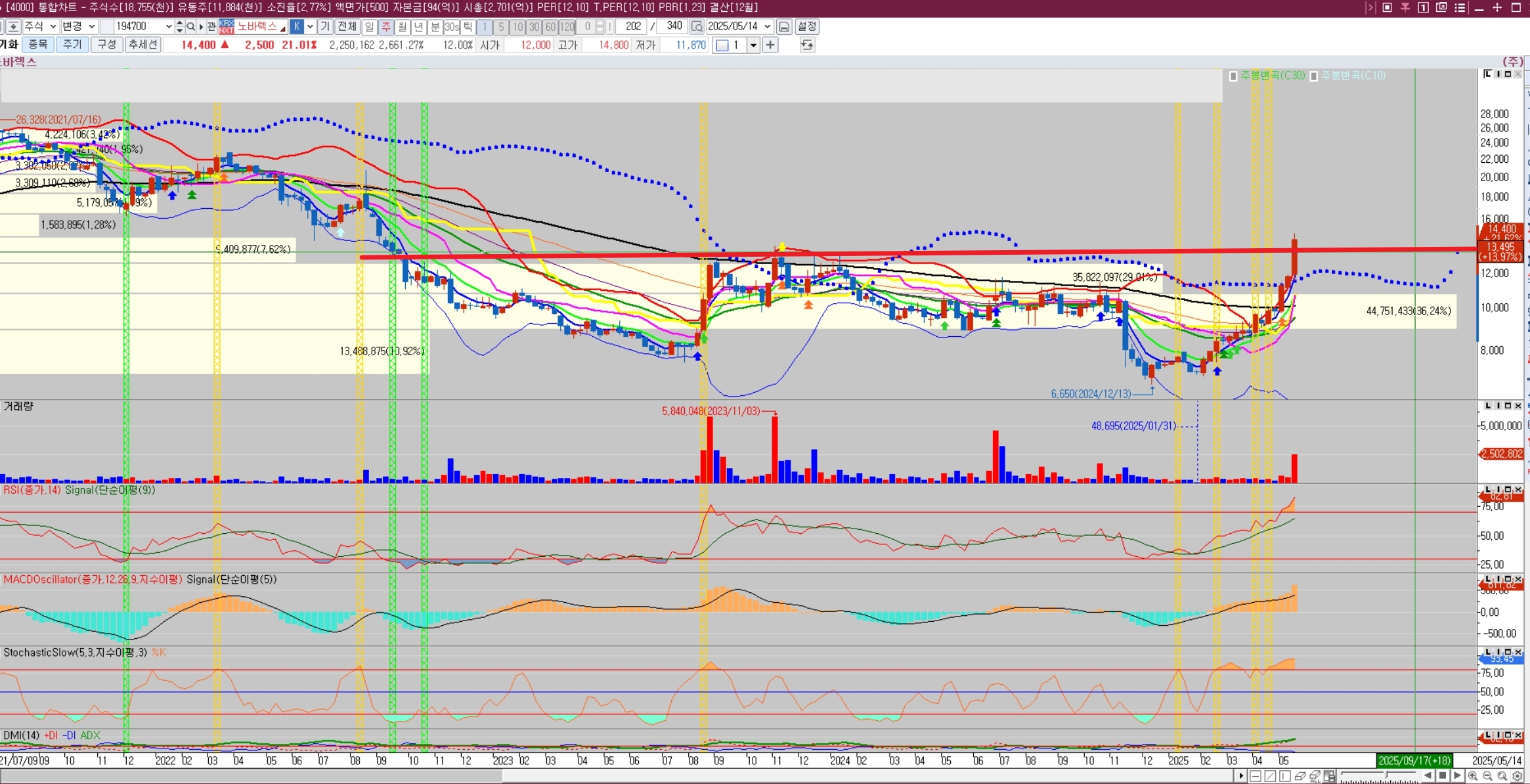Click the stock search magnifier icon
Viewport: 1530px width, 784px height.
click(x=190, y=27)
